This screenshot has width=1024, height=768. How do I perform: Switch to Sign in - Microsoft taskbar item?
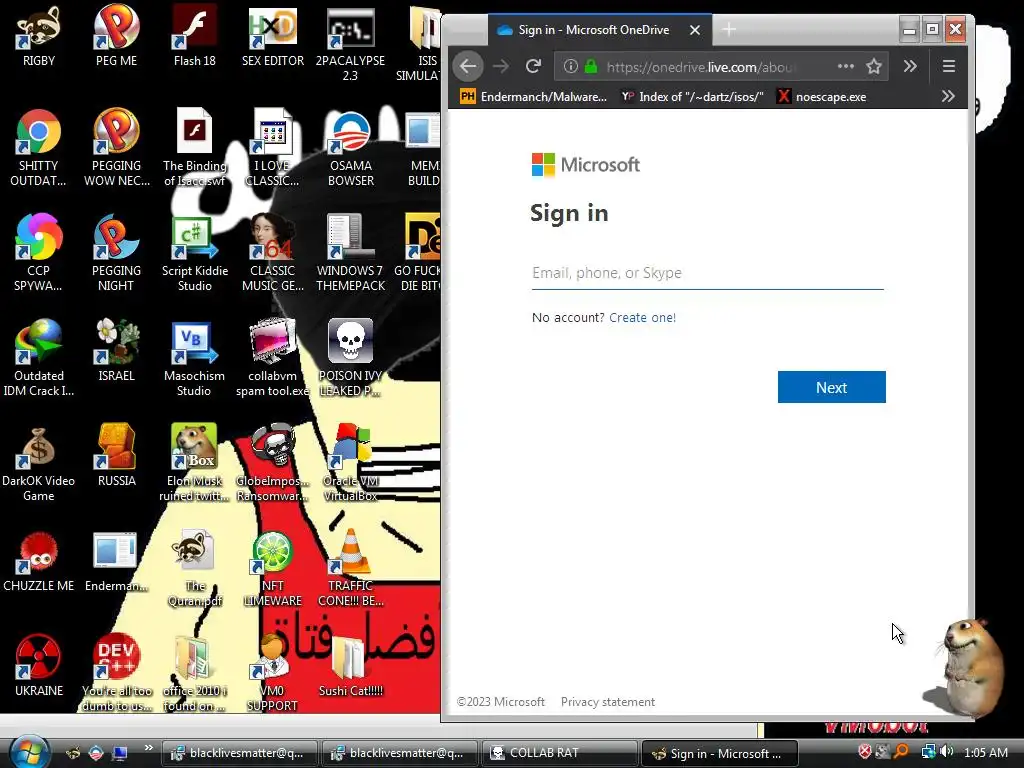719,753
